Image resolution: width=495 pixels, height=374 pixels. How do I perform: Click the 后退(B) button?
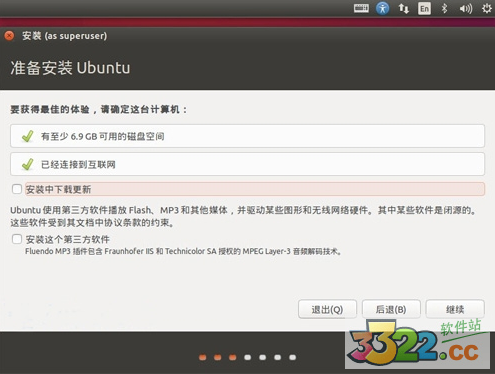click(391, 309)
